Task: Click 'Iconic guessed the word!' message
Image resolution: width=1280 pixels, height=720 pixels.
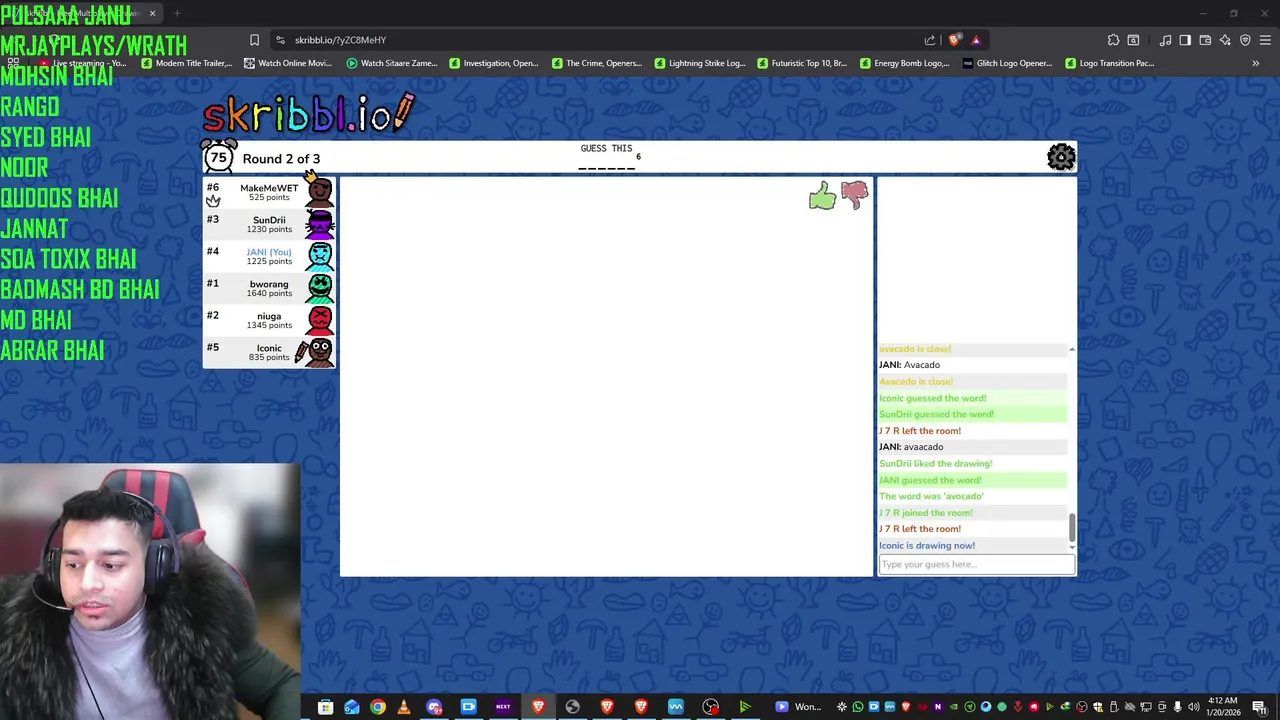Action: click(x=932, y=398)
